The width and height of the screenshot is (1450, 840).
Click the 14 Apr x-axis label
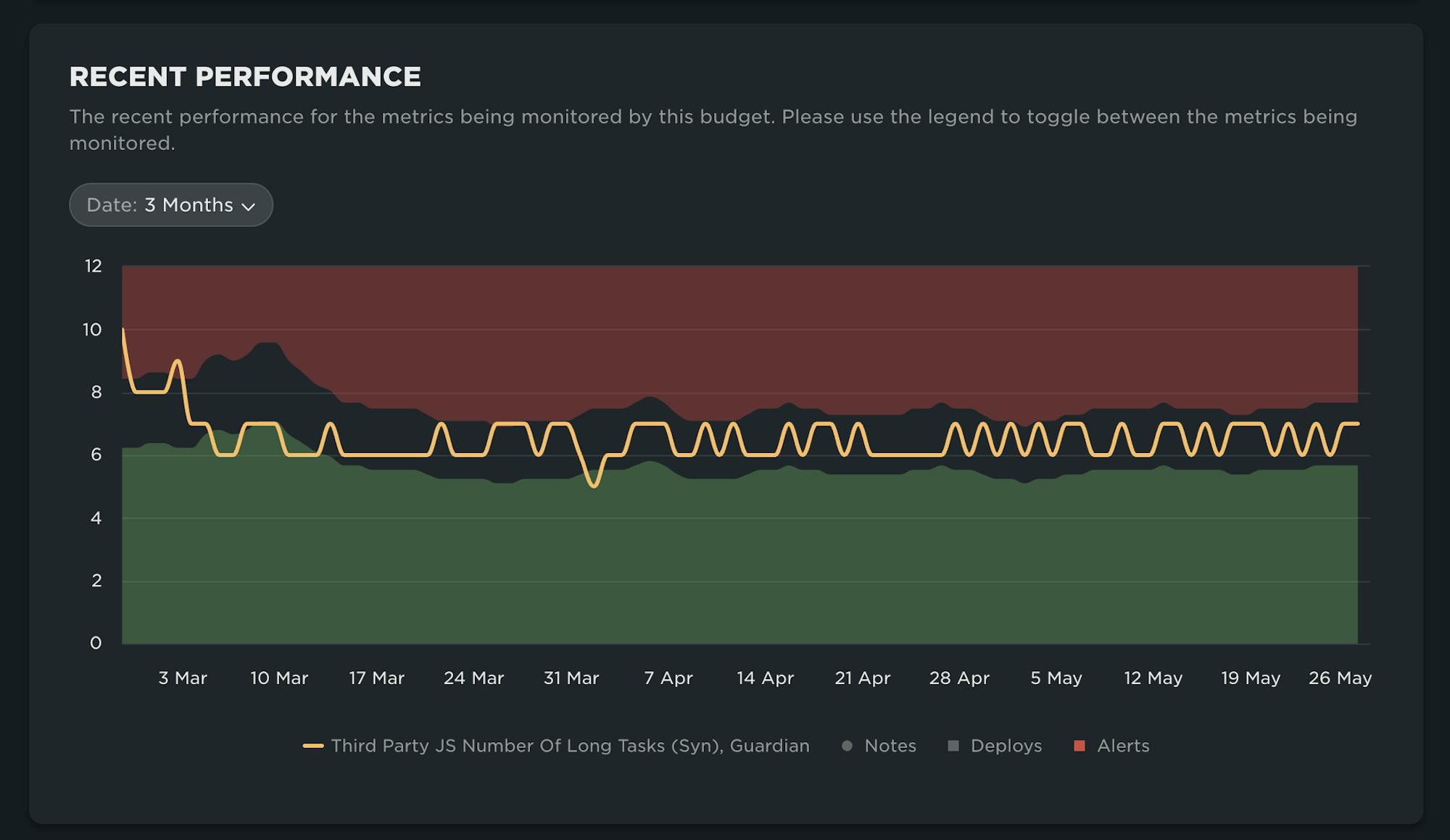pyautogui.click(x=765, y=678)
